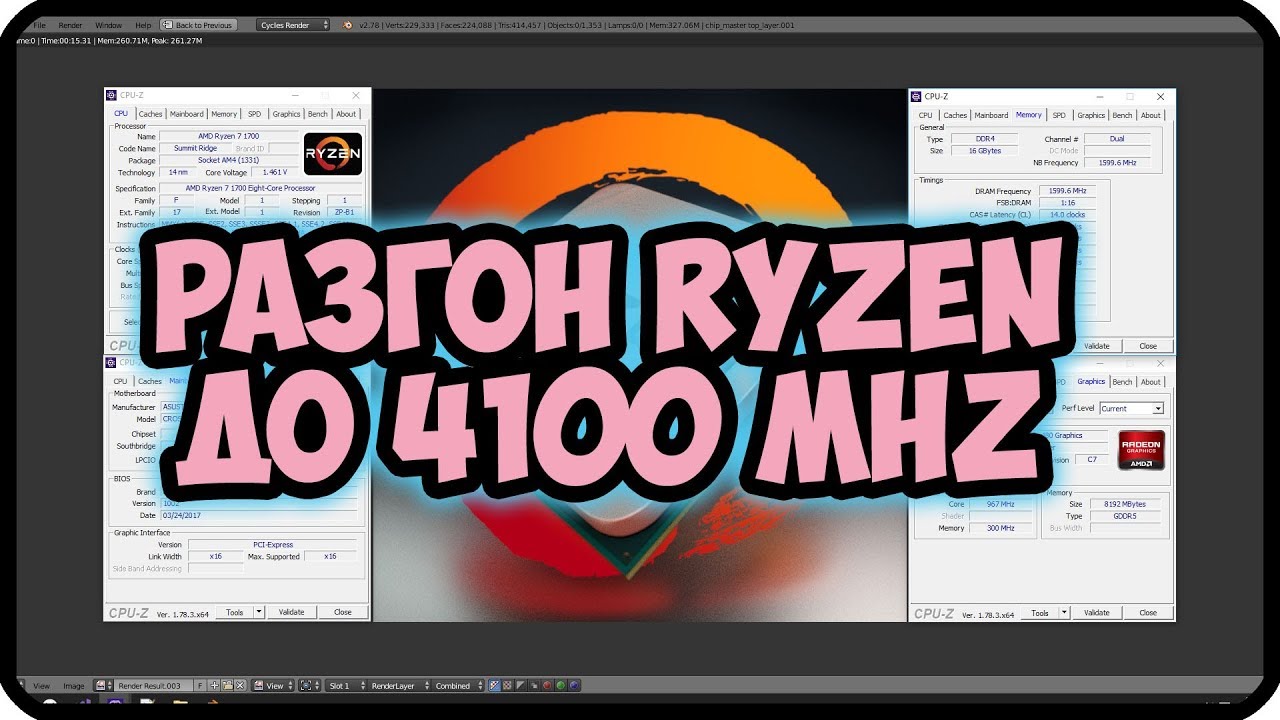Click Close in top-right CPU-Z window
This screenshot has width=1280, height=720.
[1148, 346]
